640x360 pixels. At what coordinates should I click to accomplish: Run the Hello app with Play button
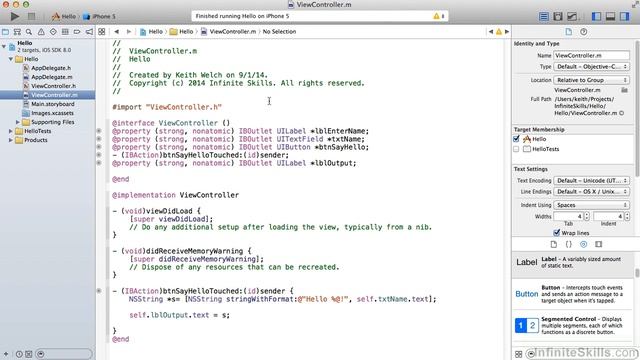pos(15,16)
